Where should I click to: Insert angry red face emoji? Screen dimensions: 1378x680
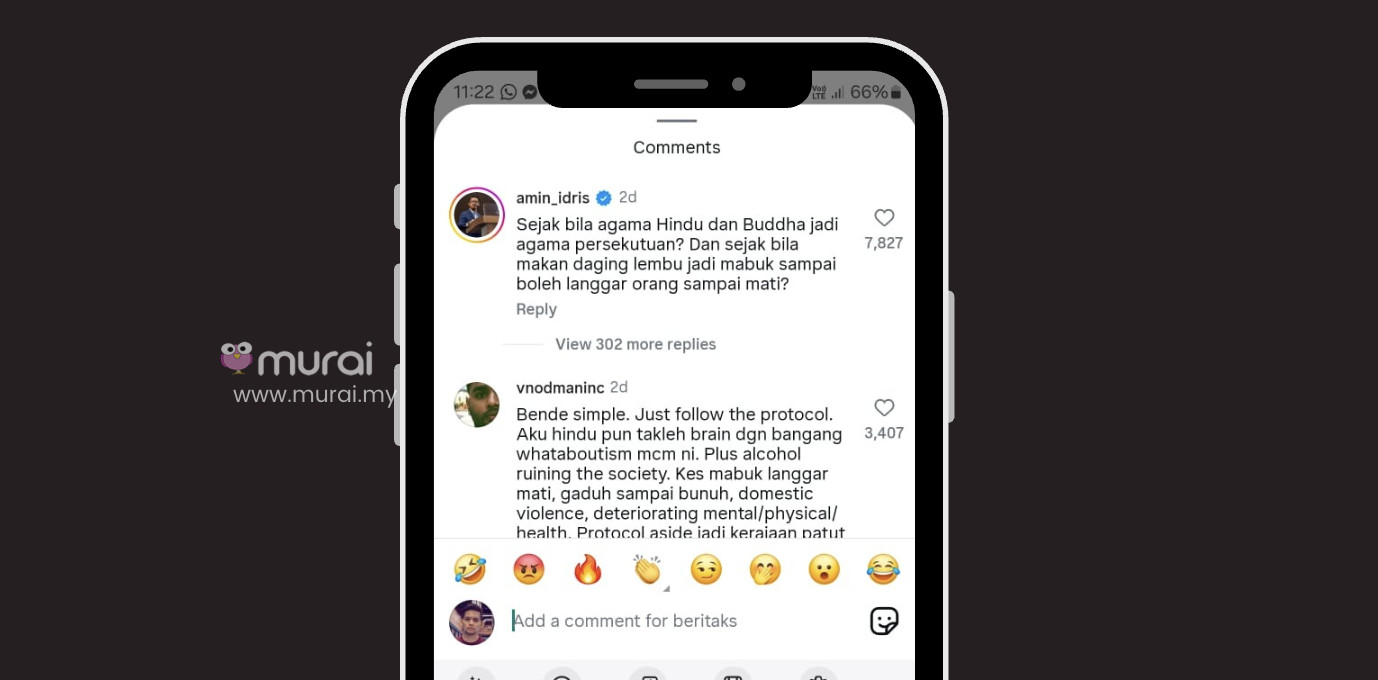click(x=529, y=569)
